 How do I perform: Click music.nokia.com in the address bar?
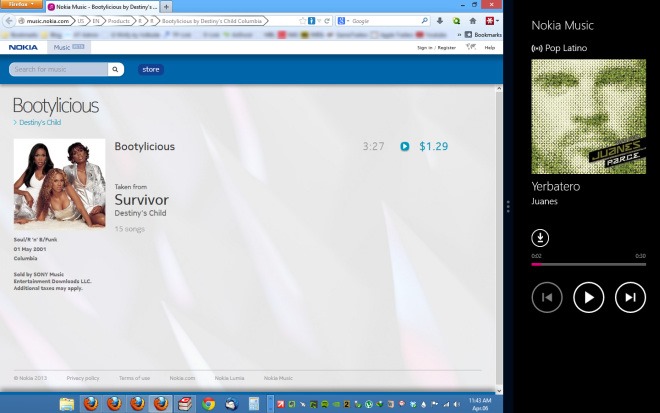click(x=48, y=21)
